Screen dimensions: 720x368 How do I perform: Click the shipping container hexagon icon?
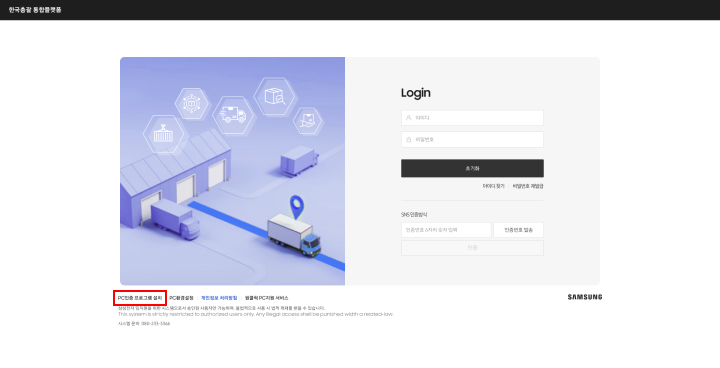coord(163,134)
